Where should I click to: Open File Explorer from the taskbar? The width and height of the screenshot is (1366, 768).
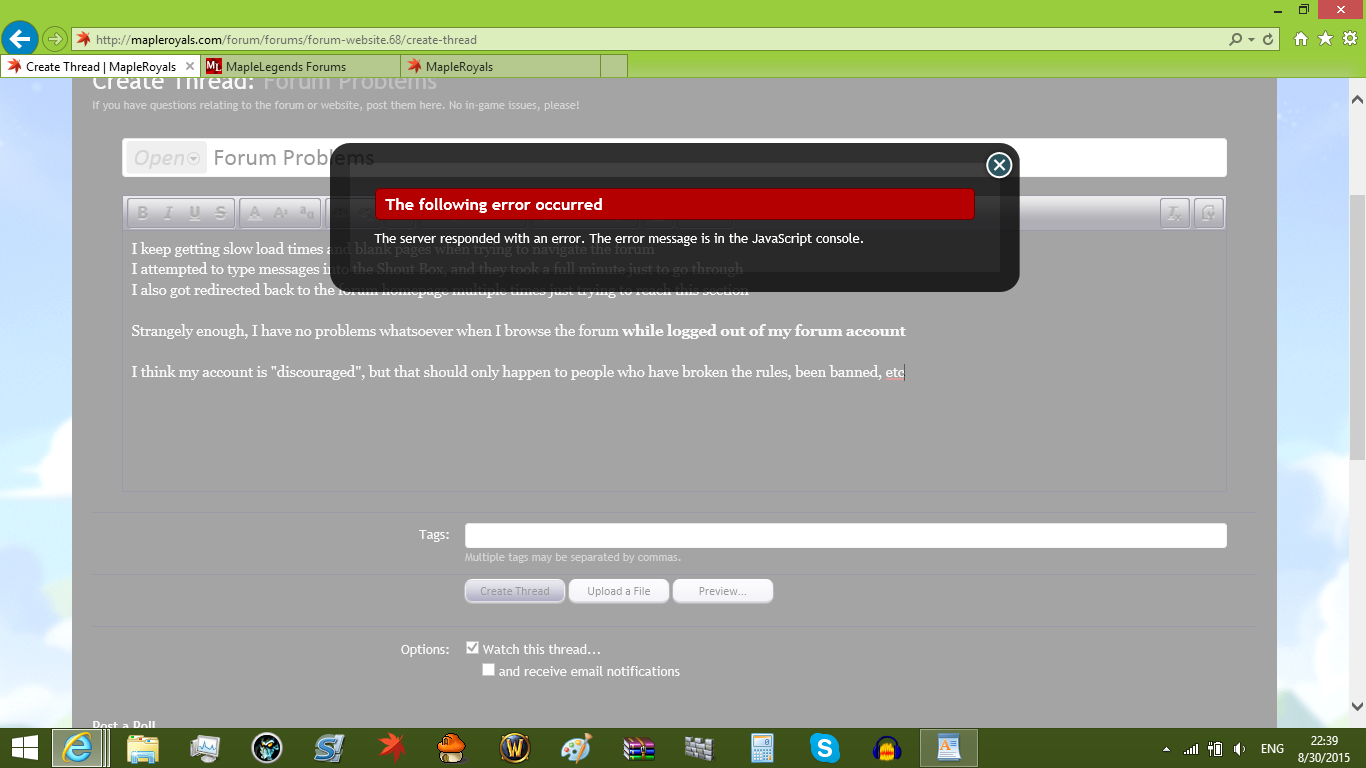tap(143, 748)
